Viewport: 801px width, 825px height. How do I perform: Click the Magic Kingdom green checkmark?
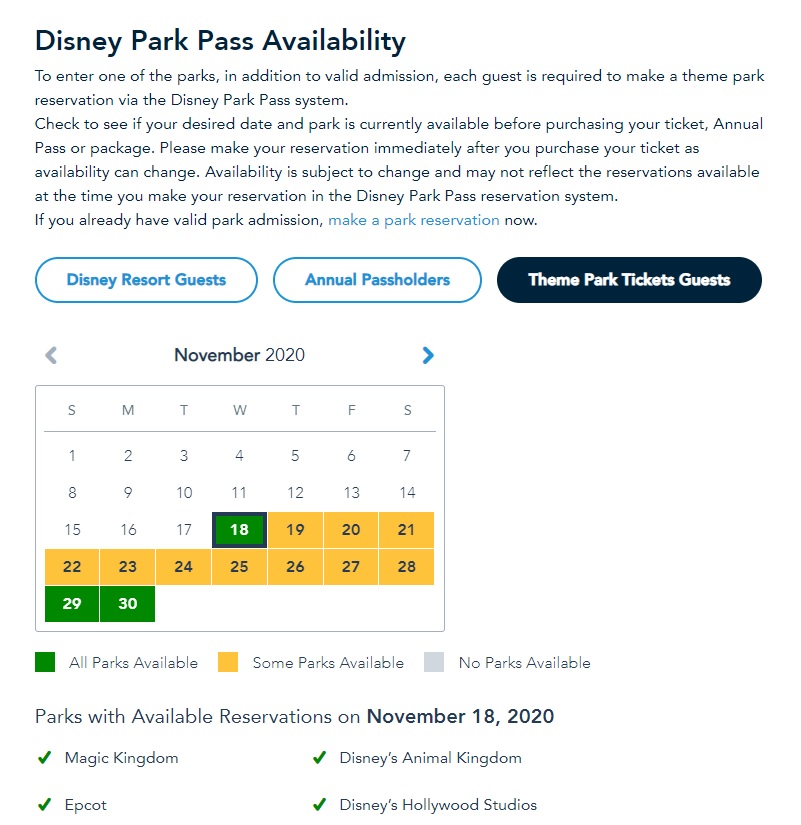pyautogui.click(x=44, y=758)
